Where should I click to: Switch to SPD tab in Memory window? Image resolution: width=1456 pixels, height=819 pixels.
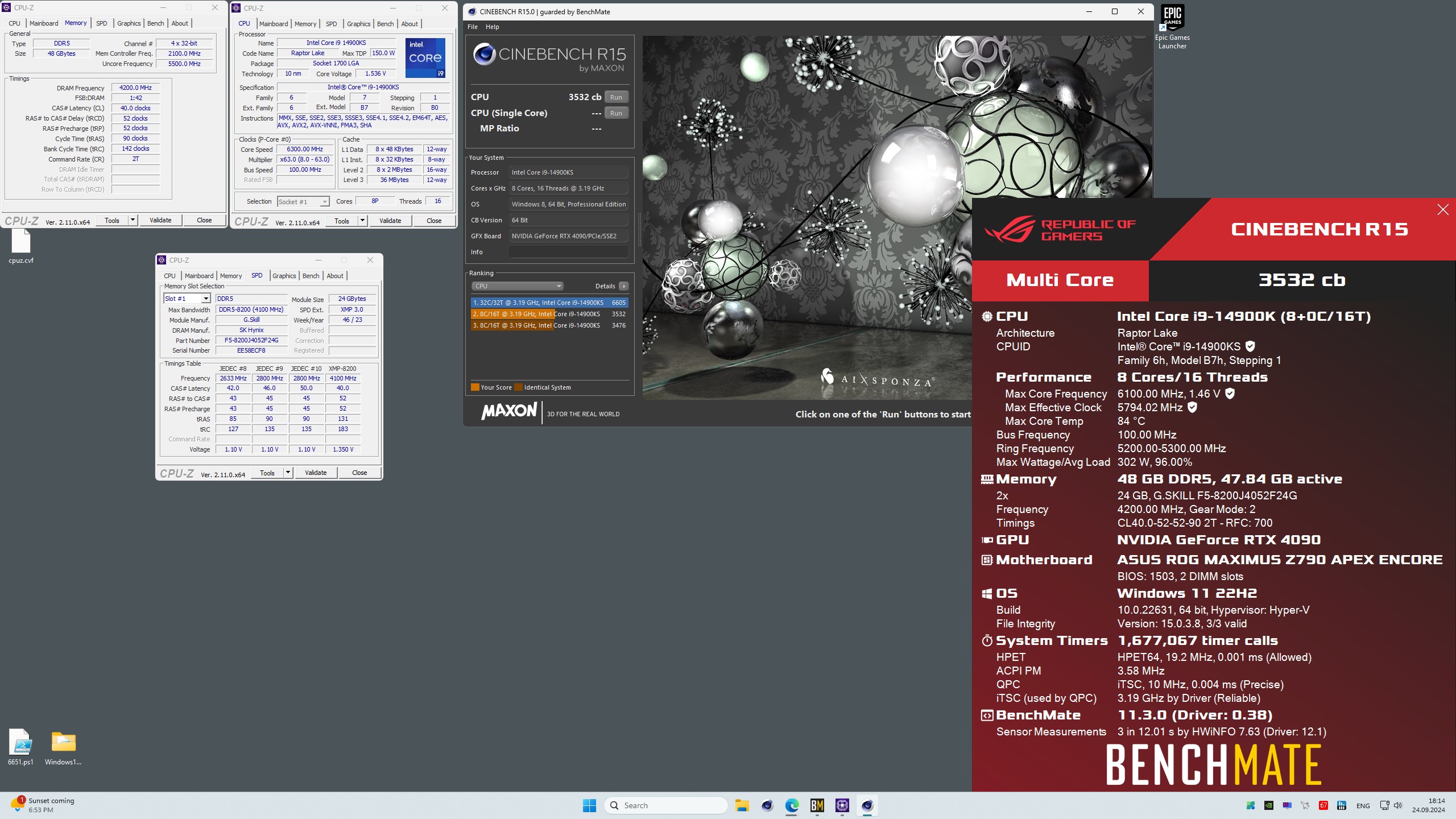(101, 23)
